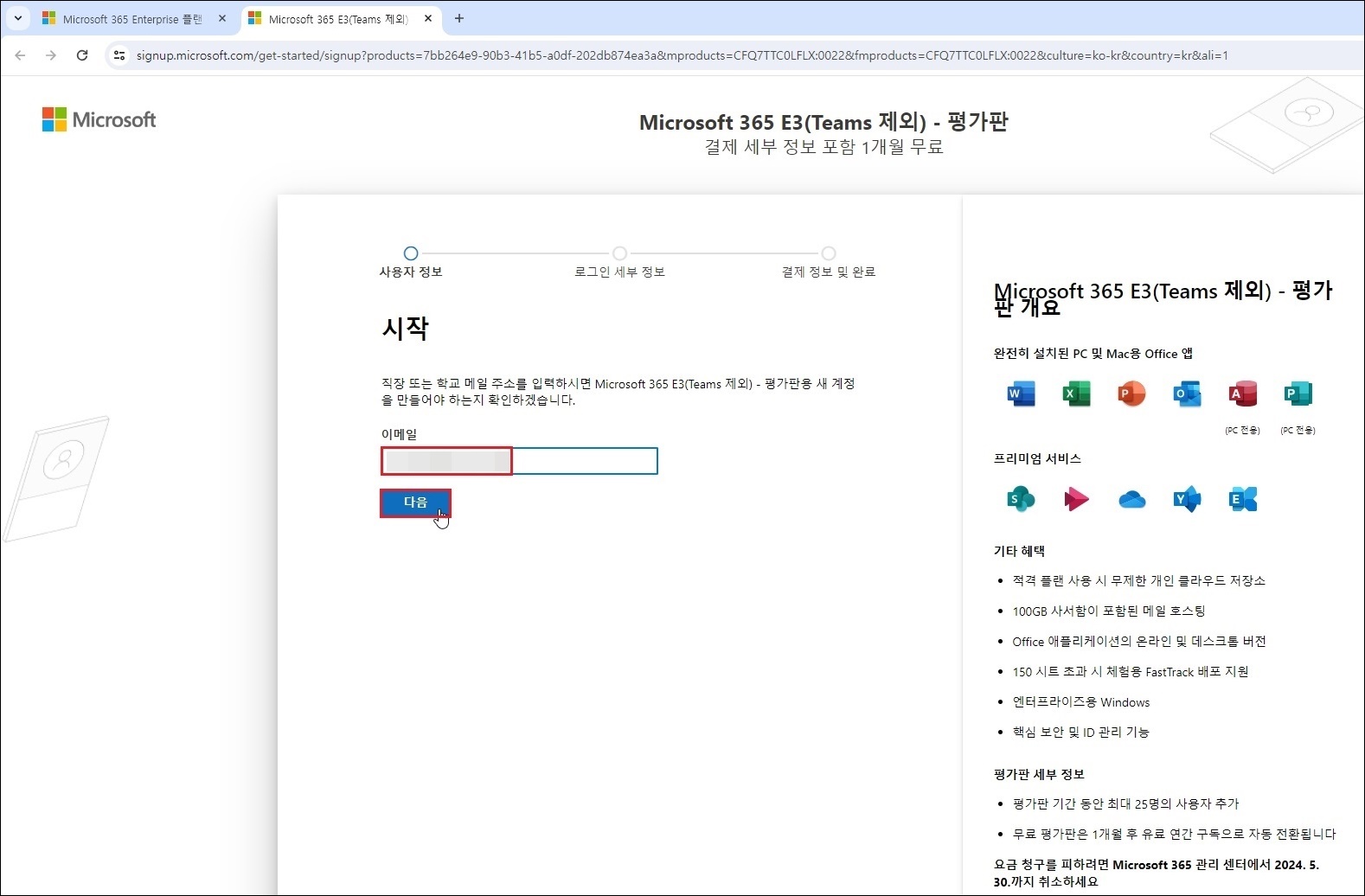This screenshot has width=1365, height=896.
Task: Click the 시작 heading
Action: (405, 329)
